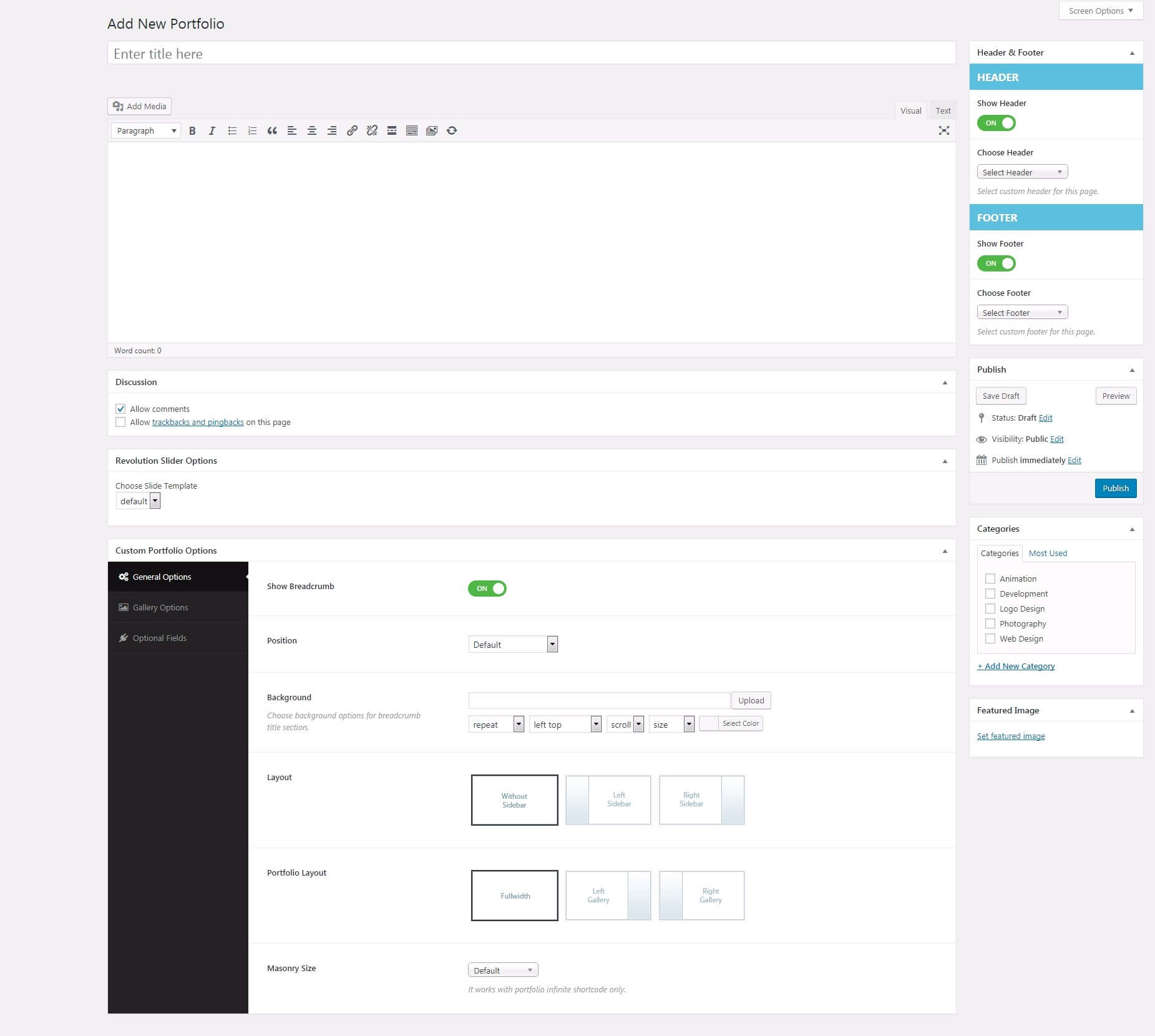This screenshot has height=1036, width=1155.
Task: Open the background repeat dropdown
Action: point(496,724)
